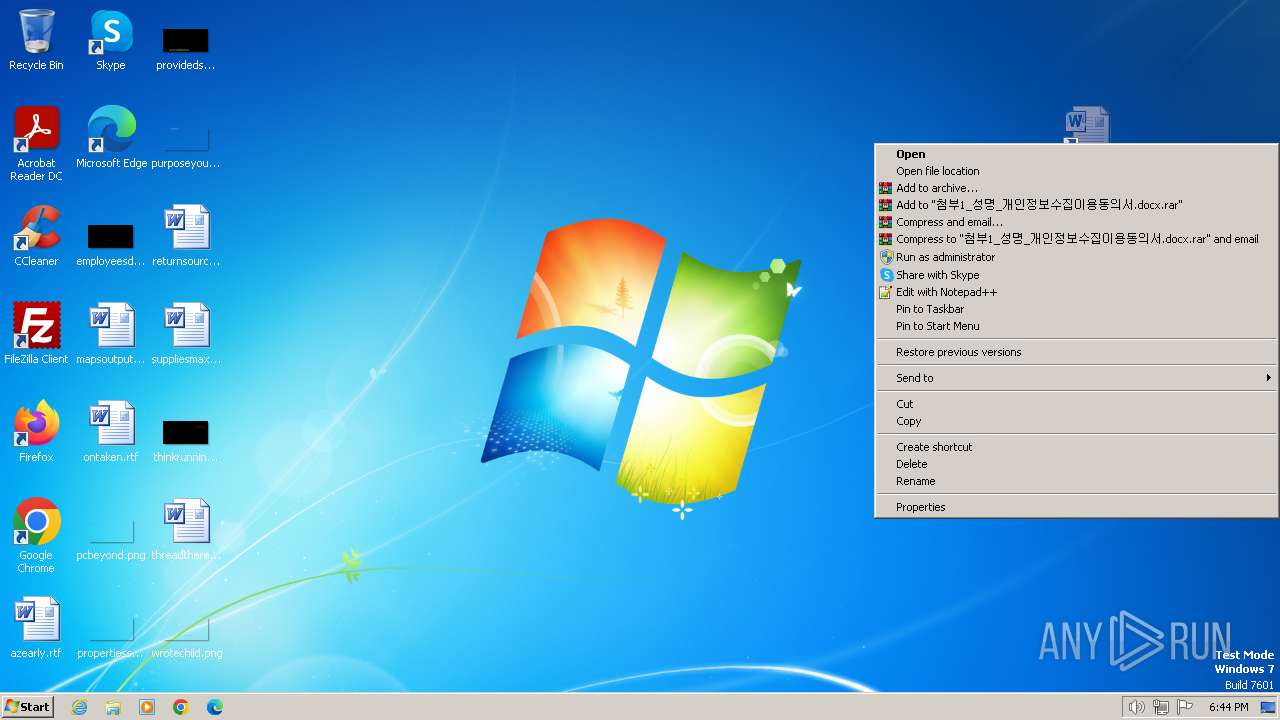Expand the Send to submenu
Screen dimensions: 1280x720
pyautogui.click(x=1076, y=378)
